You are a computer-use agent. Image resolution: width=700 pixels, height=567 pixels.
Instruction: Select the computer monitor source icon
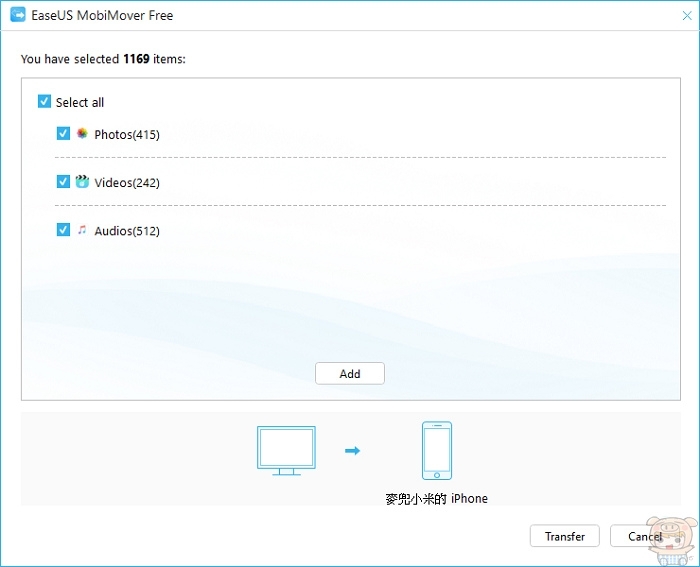286,450
